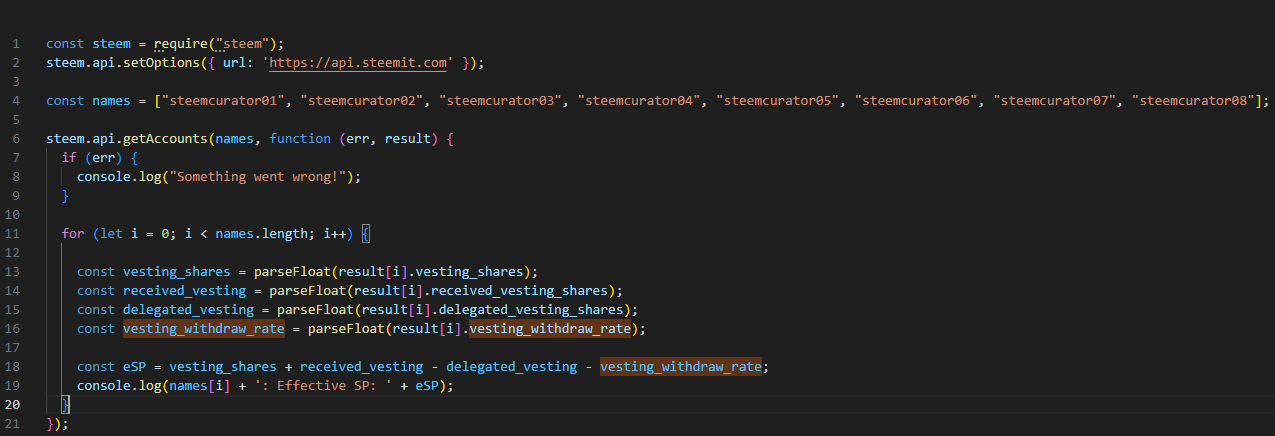Image resolution: width=1275 pixels, height=436 pixels.
Task: Click highlighted vesting_withdraw_rate declaration on line 16
Action: pyautogui.click(x=204, y=328)
